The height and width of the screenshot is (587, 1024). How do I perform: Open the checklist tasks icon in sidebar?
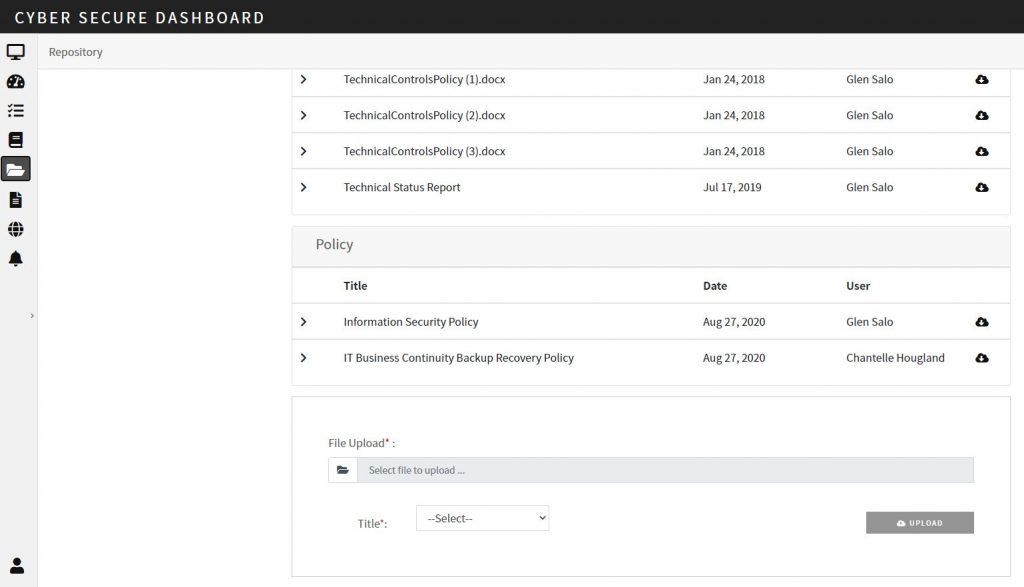coord(16,110)
